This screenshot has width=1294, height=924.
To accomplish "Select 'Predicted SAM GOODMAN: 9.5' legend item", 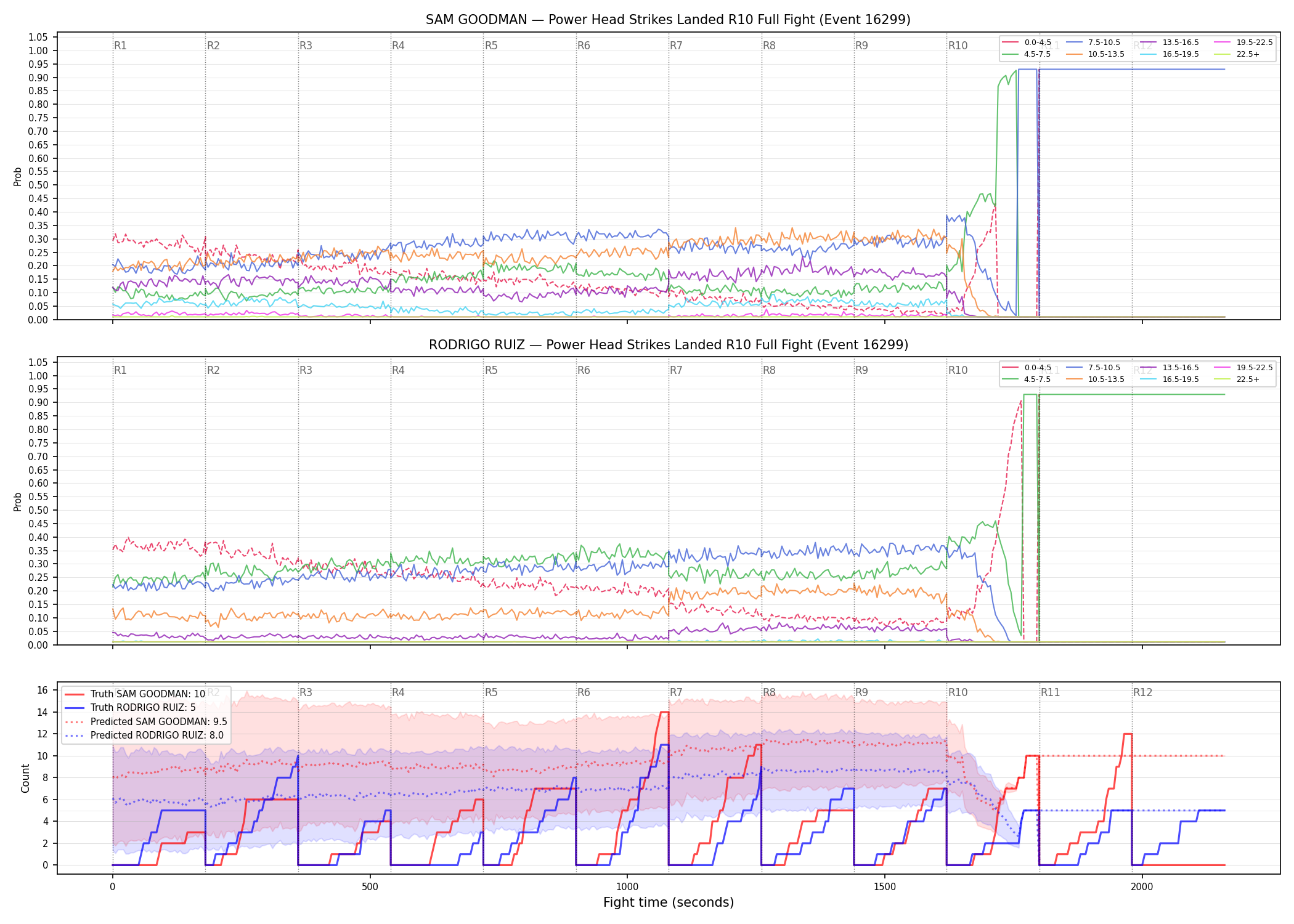I will click(146, 722).
